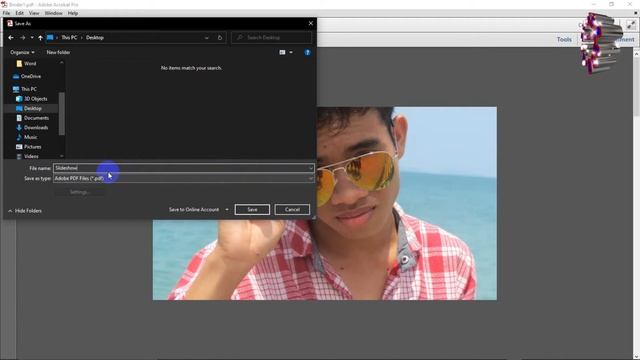This screenshot has width=640, height=360.
Task: Open Music folder in navigation pane
Action: [x=30, y=137]
